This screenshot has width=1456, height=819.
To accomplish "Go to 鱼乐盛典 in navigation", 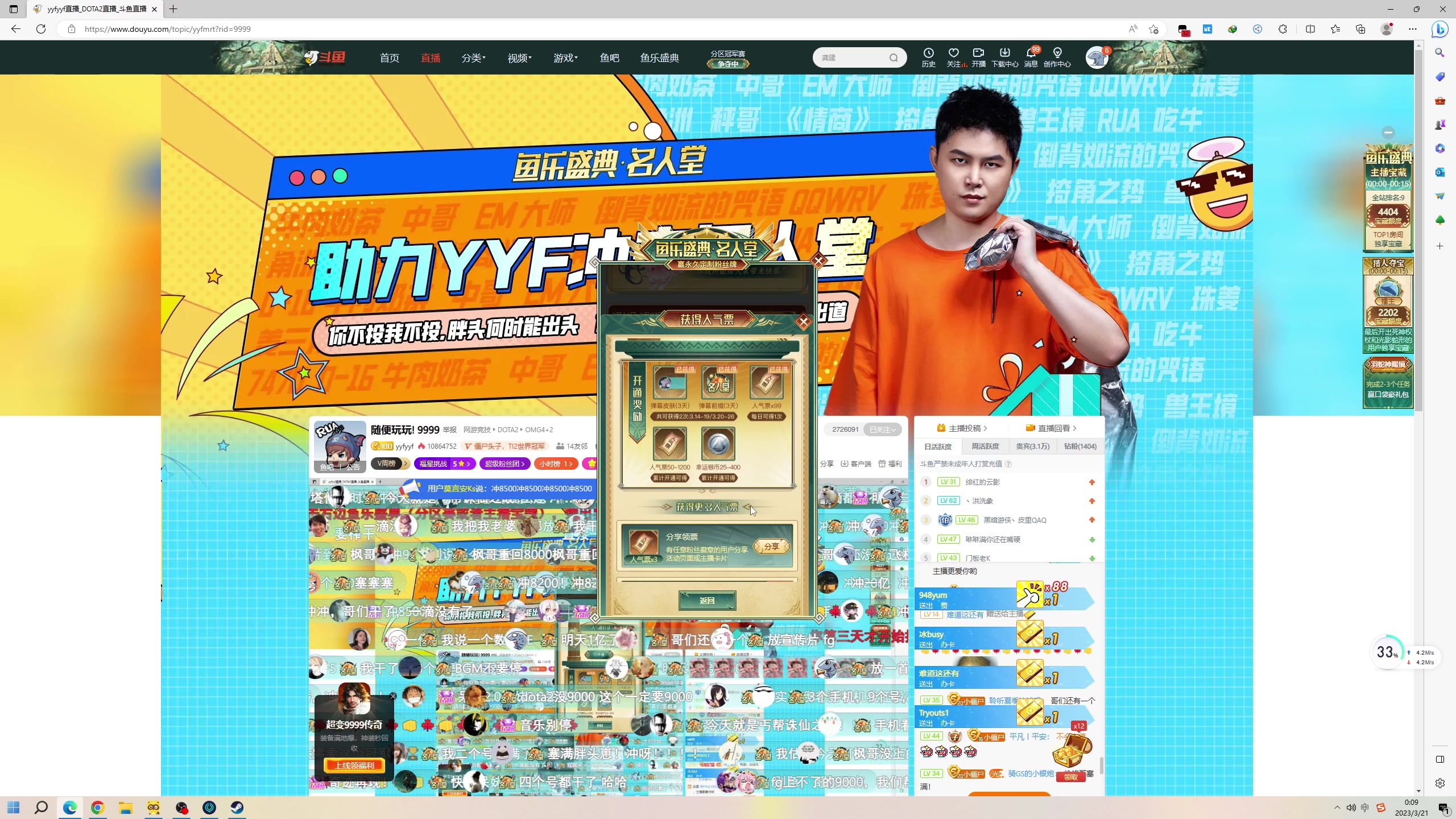I will (x=659, y=57).
